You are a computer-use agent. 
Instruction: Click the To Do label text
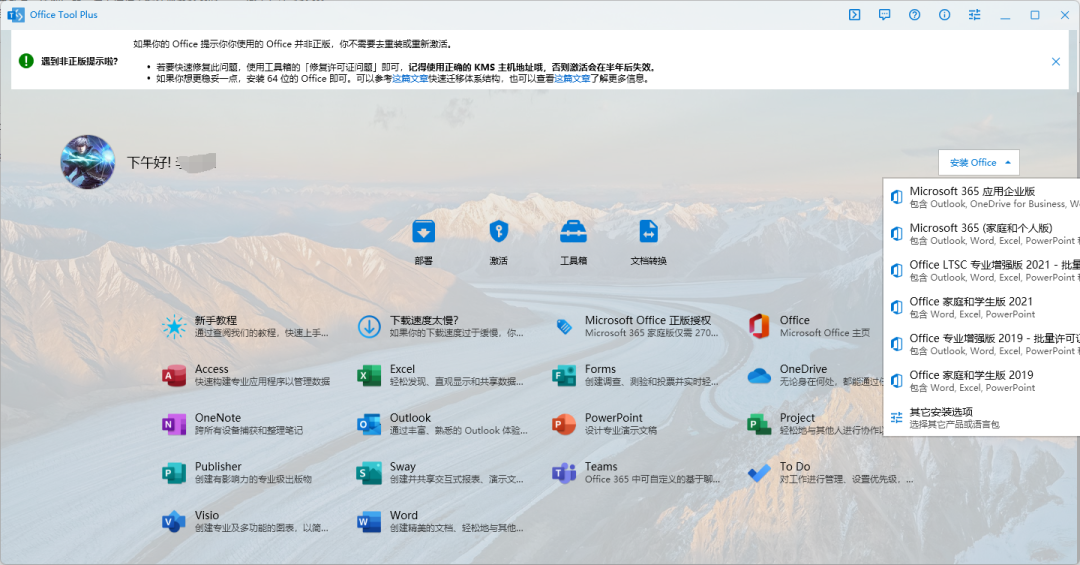click(x=795, y=466)
